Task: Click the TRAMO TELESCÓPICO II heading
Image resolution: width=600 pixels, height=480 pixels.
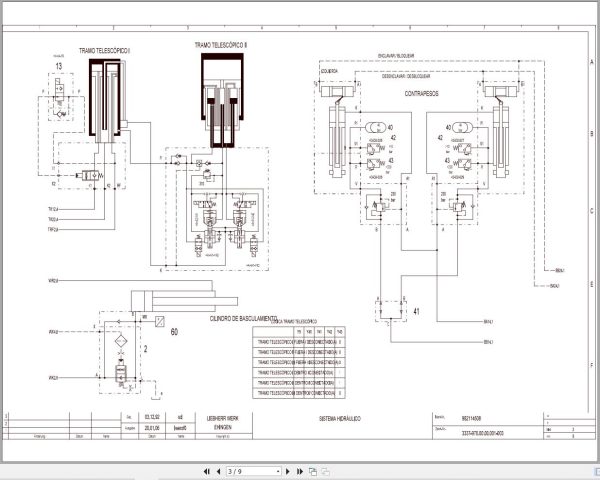Action: click(x=221, y=45)
